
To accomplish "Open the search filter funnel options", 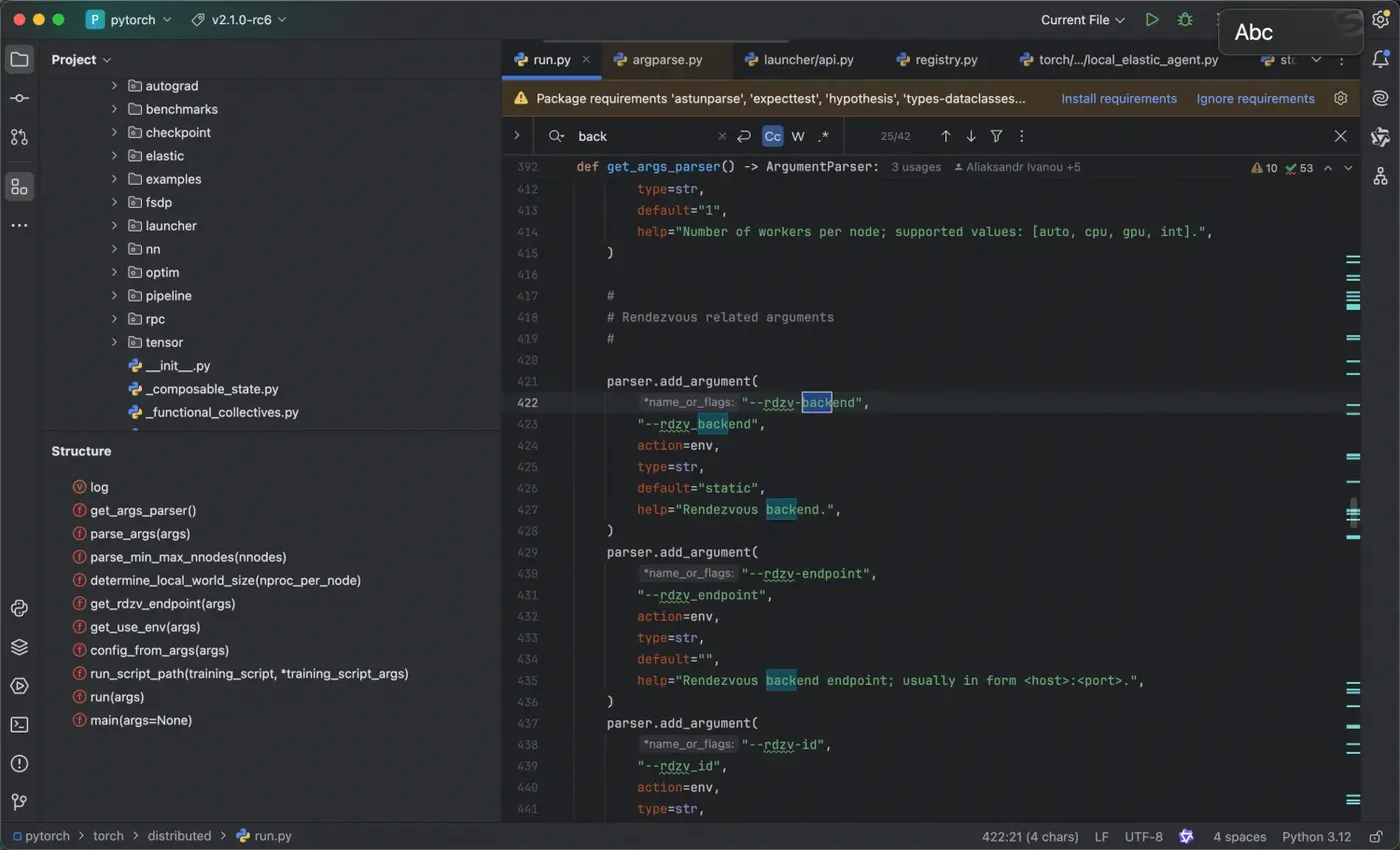I will [x=996, y=136].
